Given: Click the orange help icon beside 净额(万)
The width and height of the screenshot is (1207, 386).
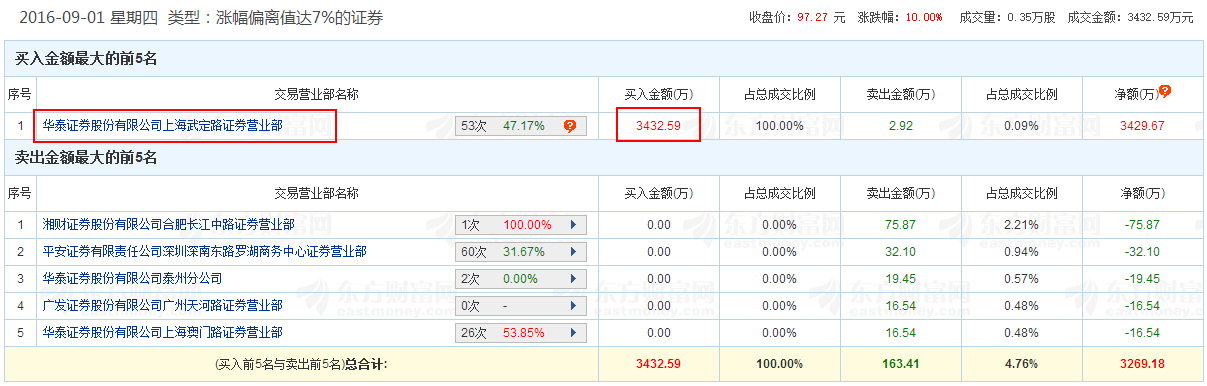Looking at the screenshot, I should pos(1165,91).
